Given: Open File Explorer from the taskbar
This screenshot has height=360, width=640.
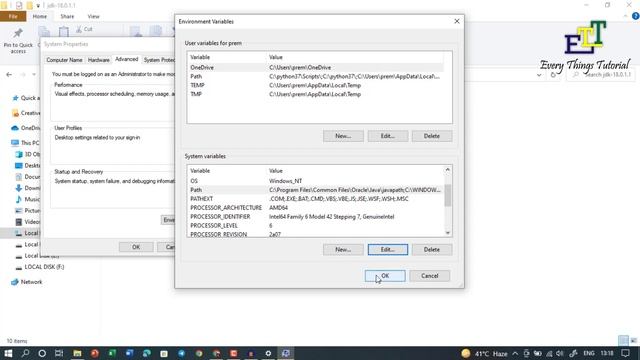Looking at the screenshot, I should tap(77, 353).
